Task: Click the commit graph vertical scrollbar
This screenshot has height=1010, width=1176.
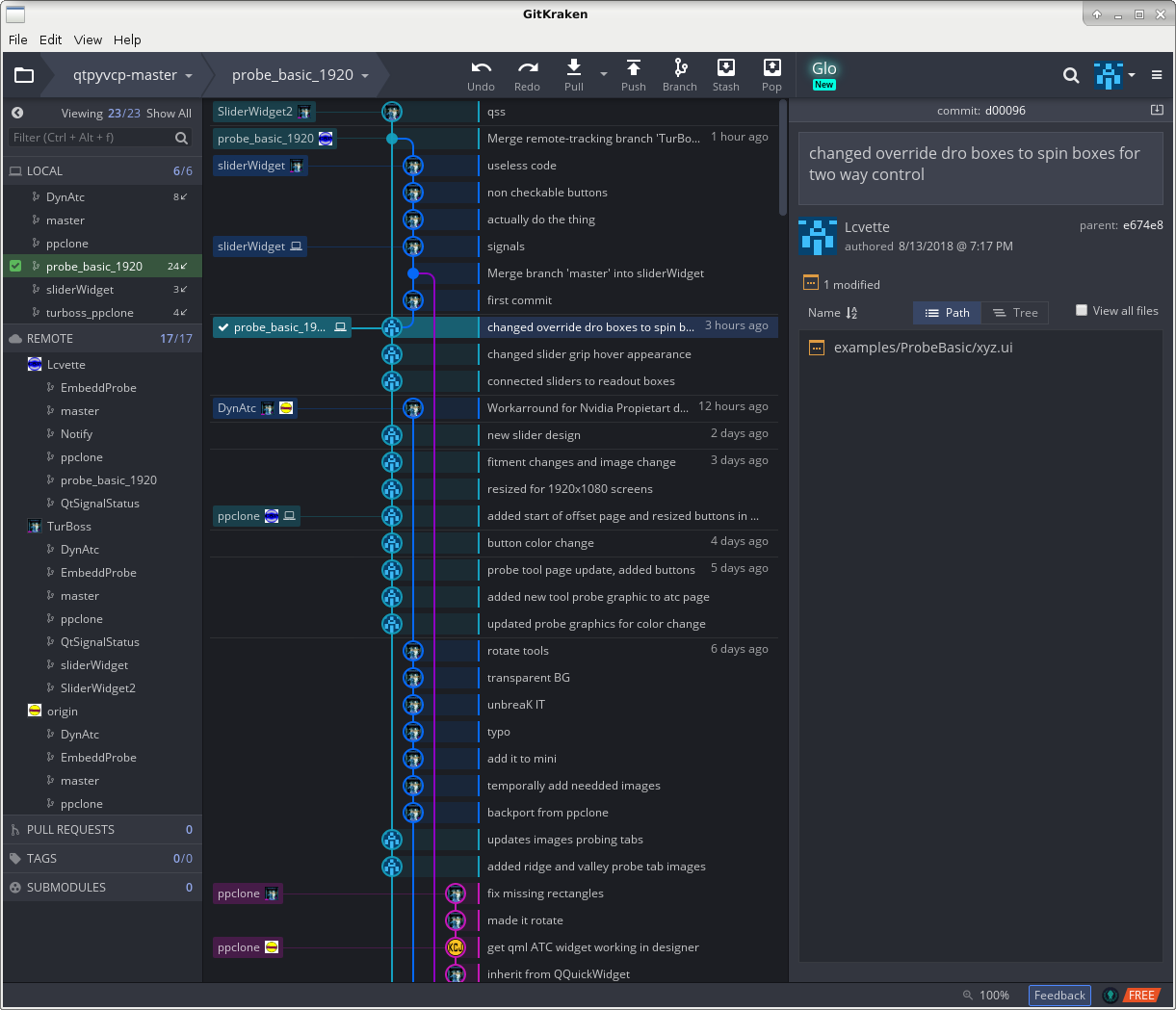Action: pyautogui.click(x=783, y=157)
